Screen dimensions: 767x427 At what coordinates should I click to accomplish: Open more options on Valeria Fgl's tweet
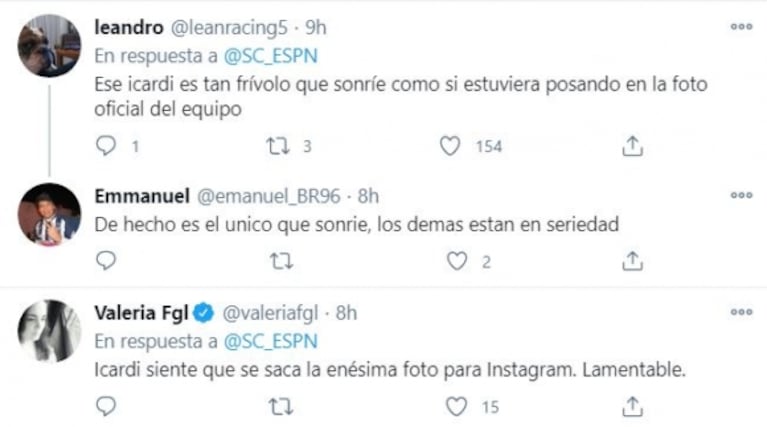tap(741, 311)
